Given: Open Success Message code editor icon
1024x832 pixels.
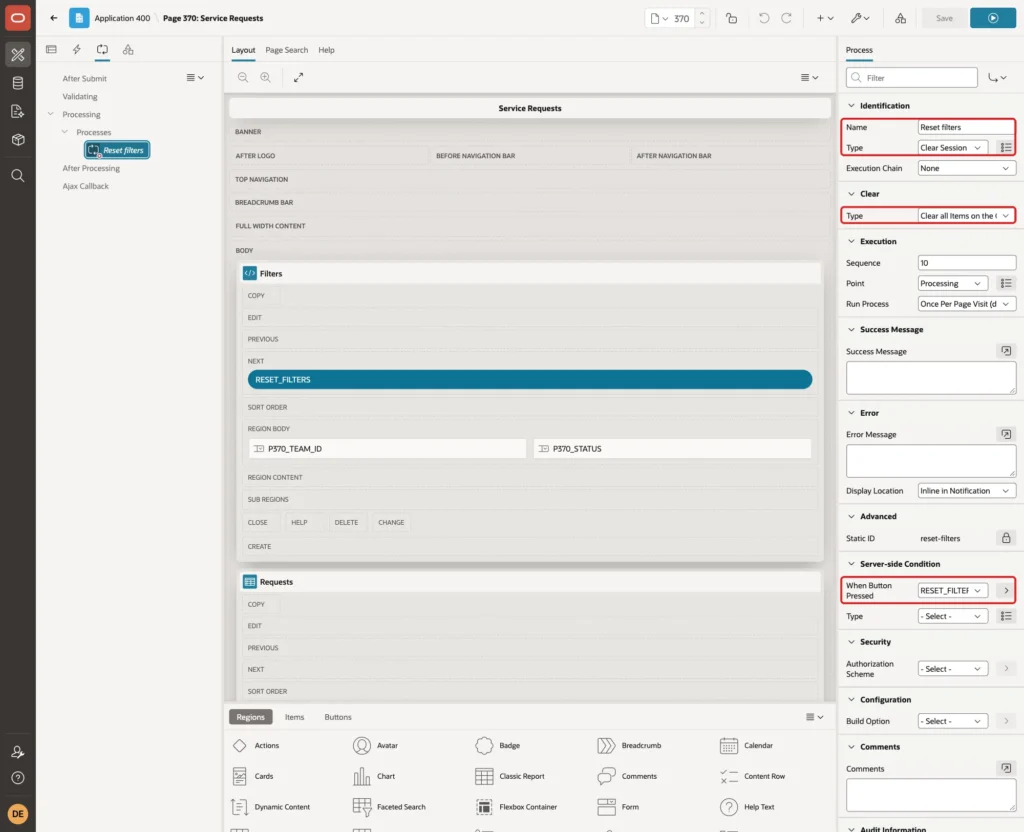Looking at the screenshot, I should (1006, 351).
